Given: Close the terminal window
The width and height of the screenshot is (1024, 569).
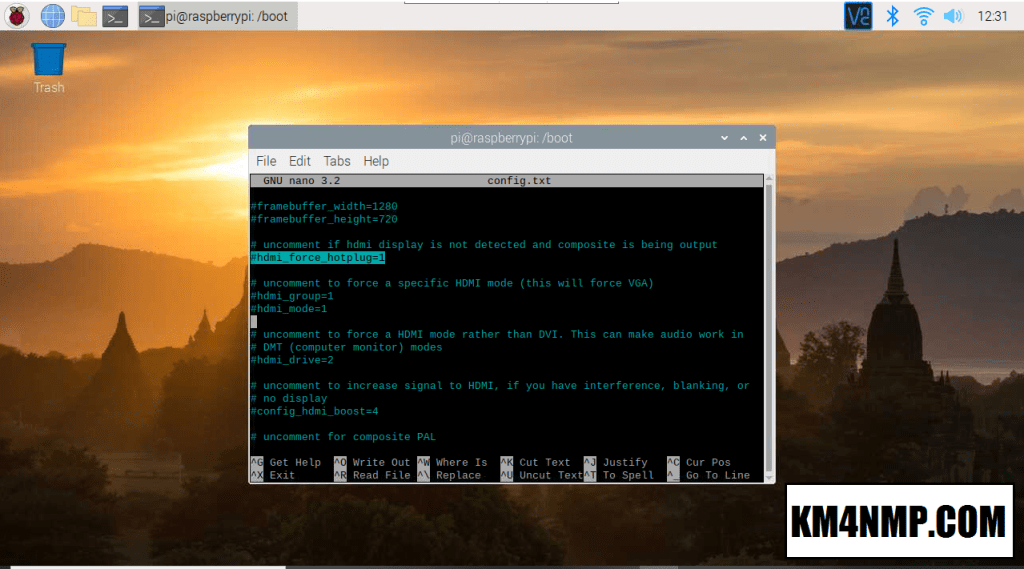Looking at the screenshot, I should pyautogui.click(x=762, y=137).
